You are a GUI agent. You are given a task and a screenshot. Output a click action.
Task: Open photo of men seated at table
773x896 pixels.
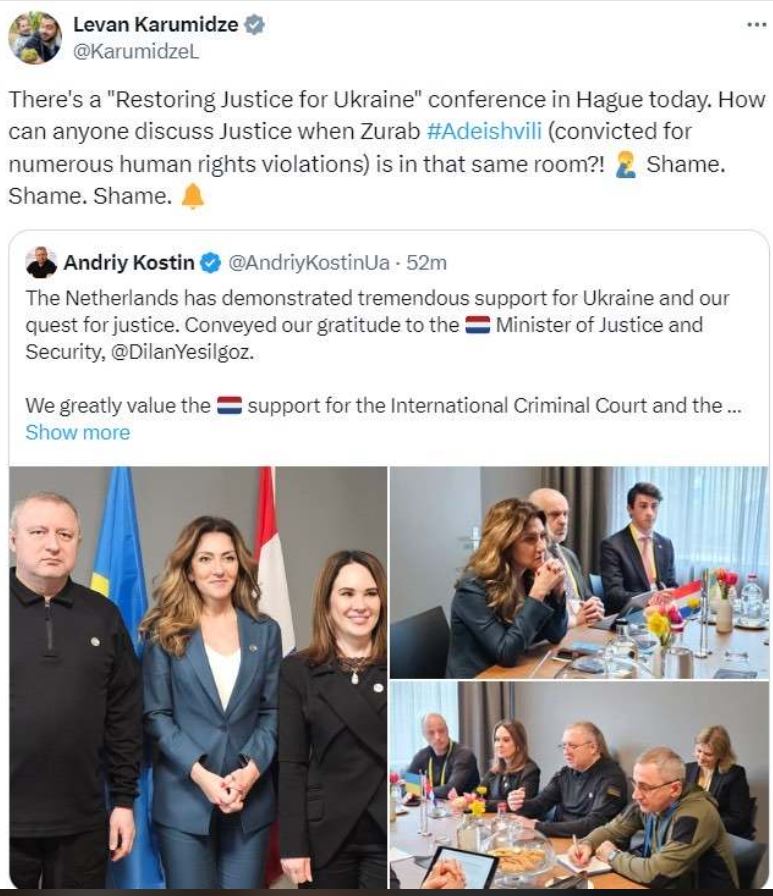click(579, 785)
